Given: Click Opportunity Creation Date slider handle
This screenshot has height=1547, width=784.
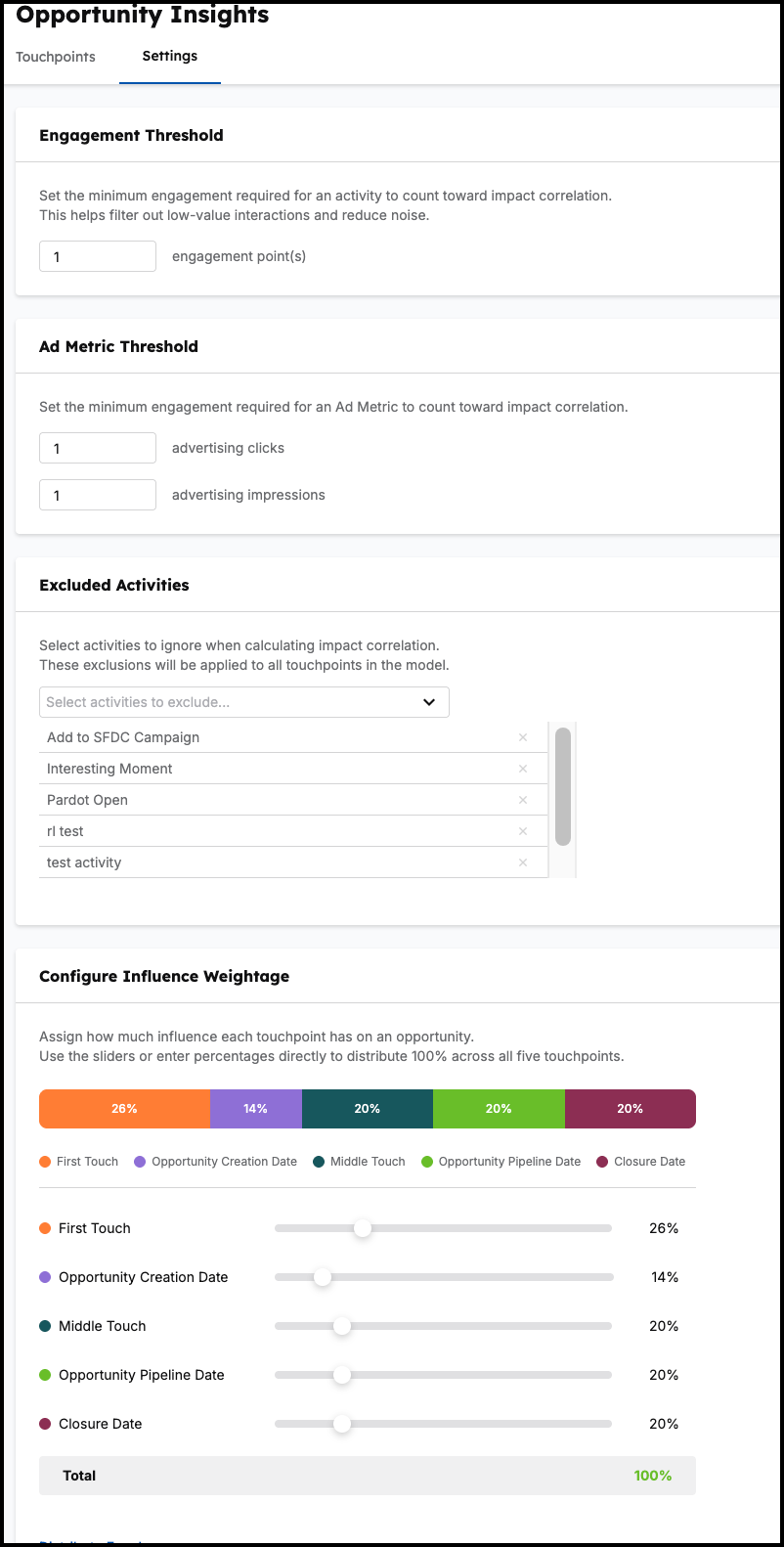Looking at the screenshot, I should pos(323,1277).
